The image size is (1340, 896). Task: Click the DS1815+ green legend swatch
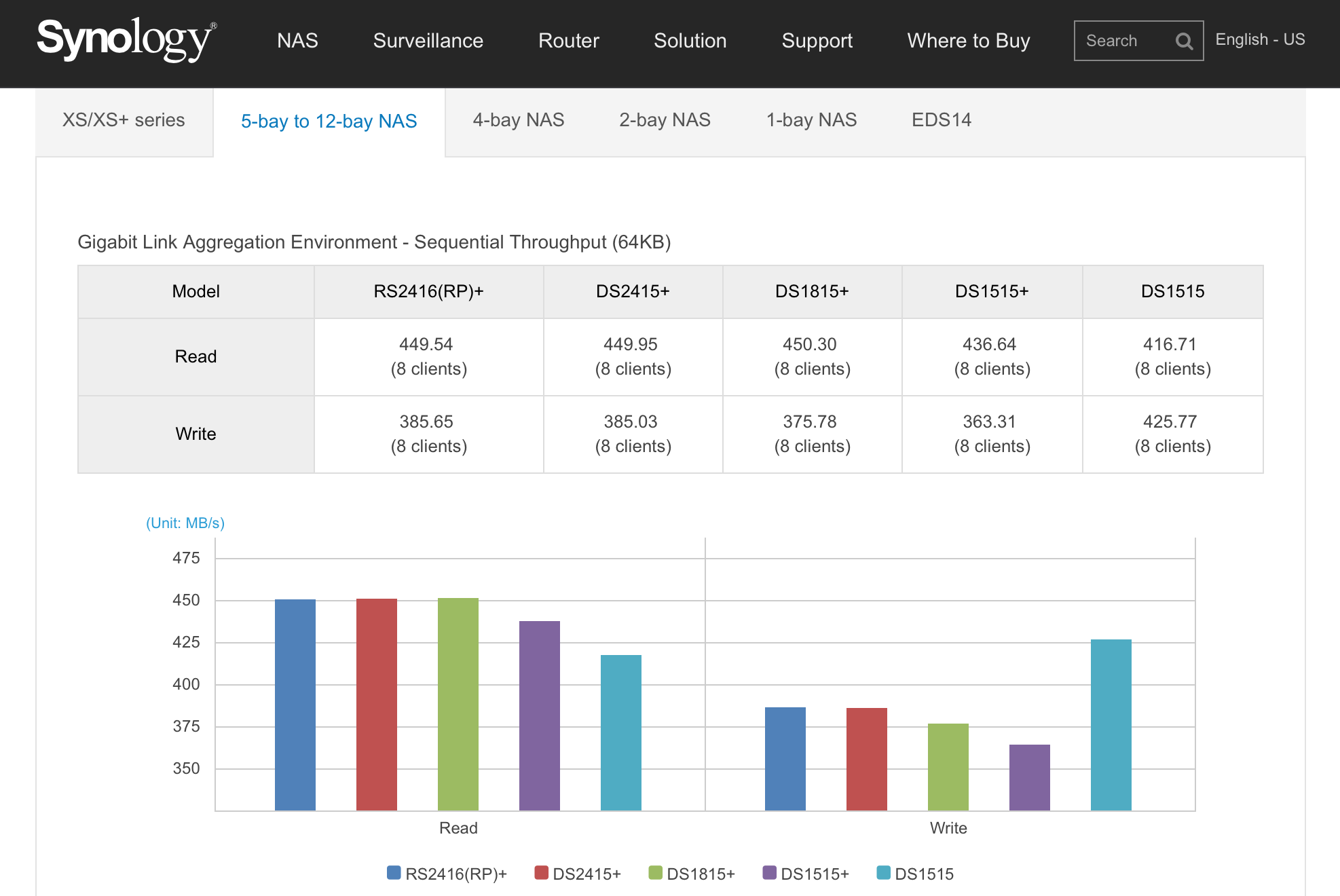(655, 872)
